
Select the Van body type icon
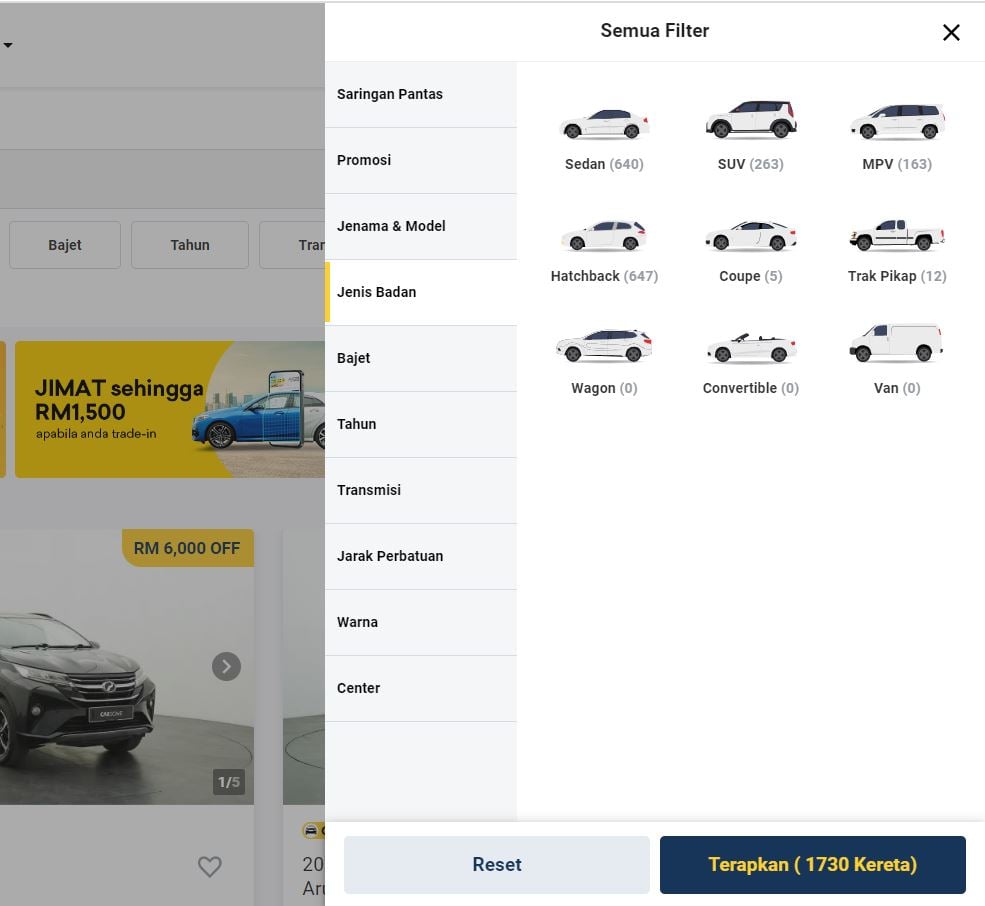(x=897, y=344)
